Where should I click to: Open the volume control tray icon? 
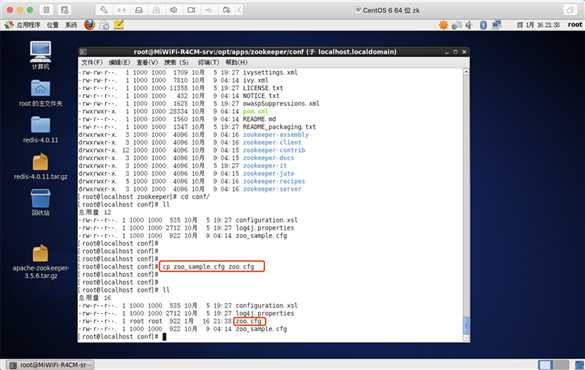point(469,25)
